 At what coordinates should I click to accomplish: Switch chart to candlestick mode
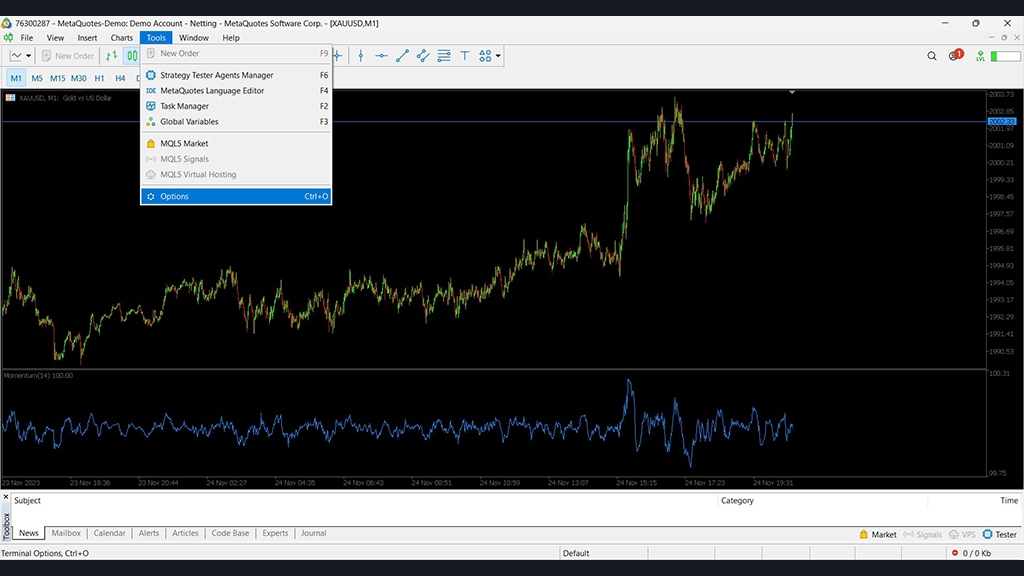[131, 56]
